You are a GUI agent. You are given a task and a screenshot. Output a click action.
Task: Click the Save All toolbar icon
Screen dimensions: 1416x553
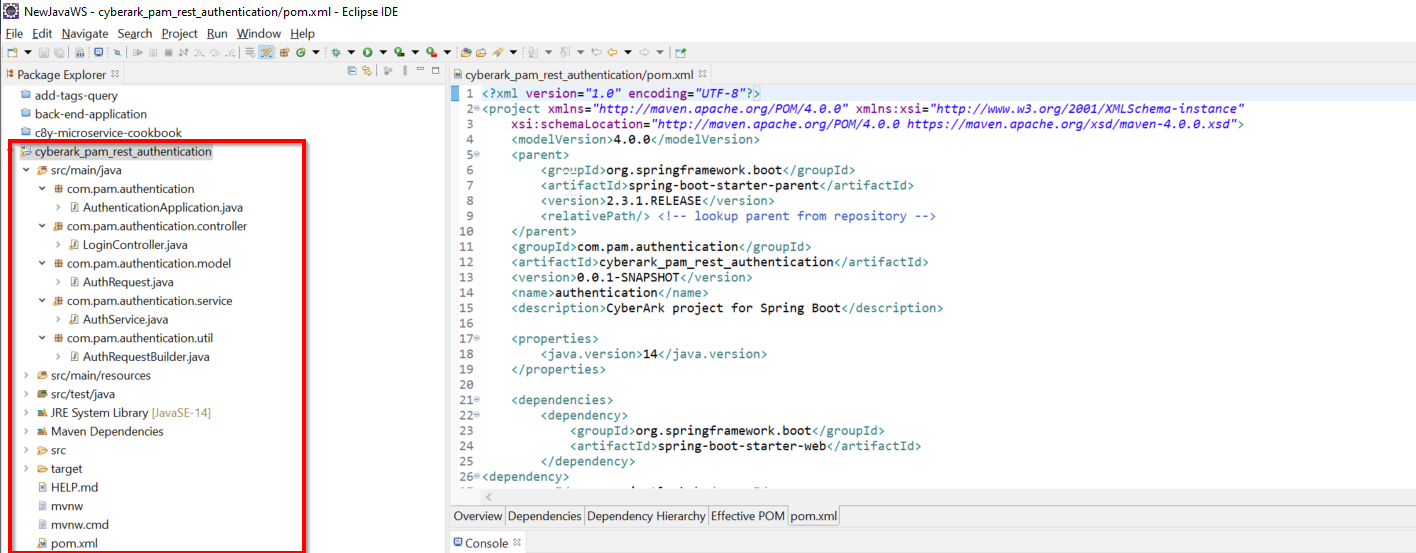click(x=59, y=52)
